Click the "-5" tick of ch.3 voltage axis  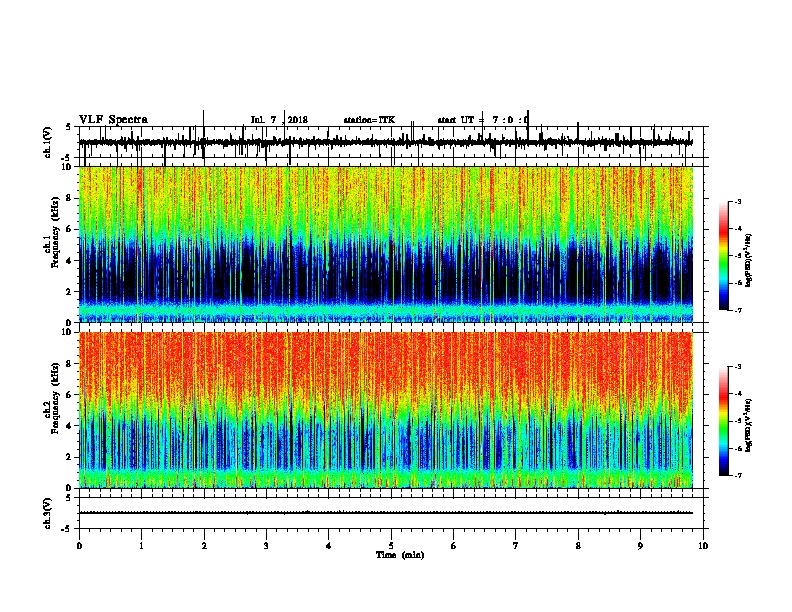(x=68, y=529)
